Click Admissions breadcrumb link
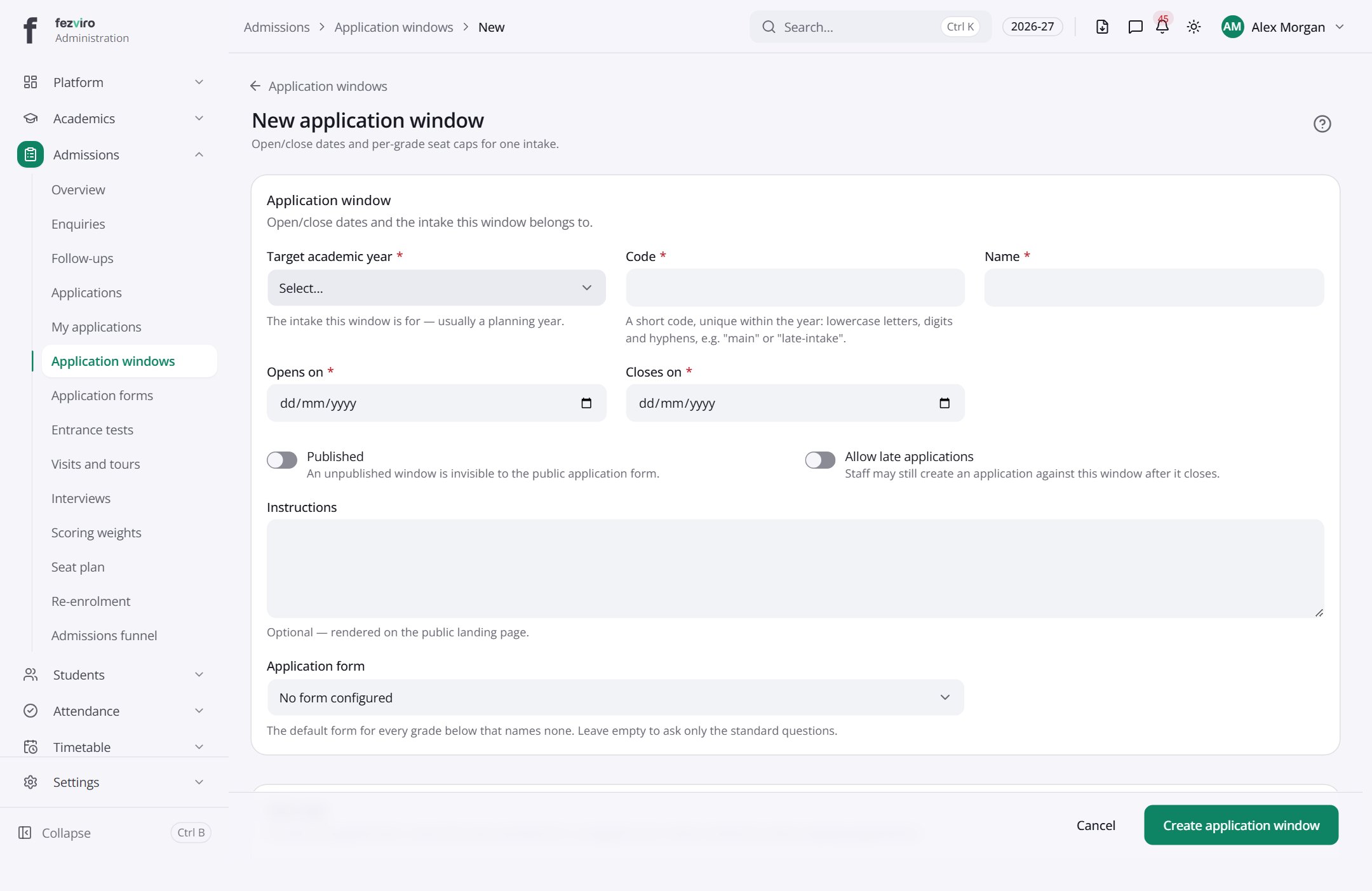 (x=276, y=27)
